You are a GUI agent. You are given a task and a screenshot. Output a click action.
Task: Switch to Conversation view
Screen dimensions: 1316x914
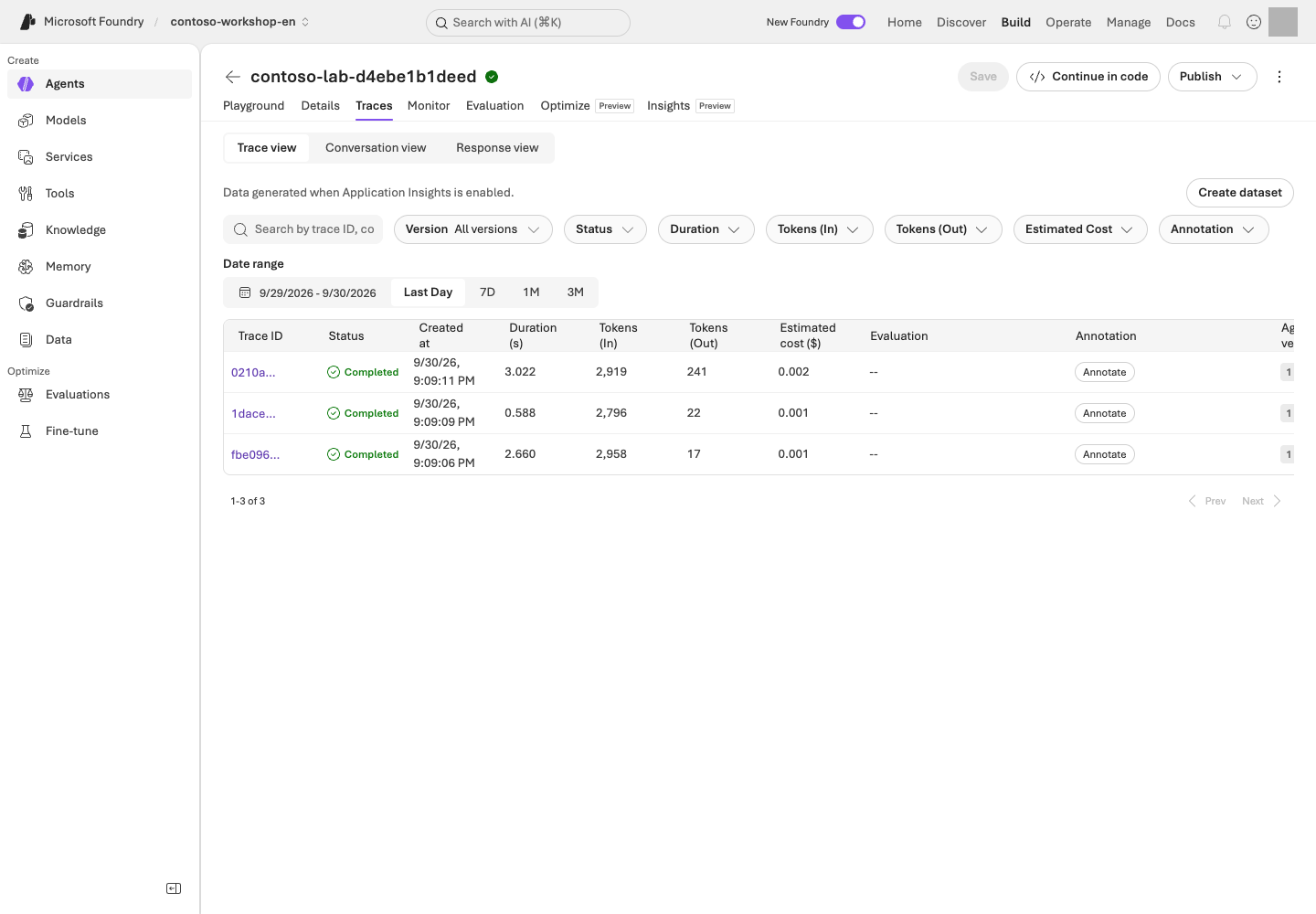pyautogui.click(x=376, y=148)
